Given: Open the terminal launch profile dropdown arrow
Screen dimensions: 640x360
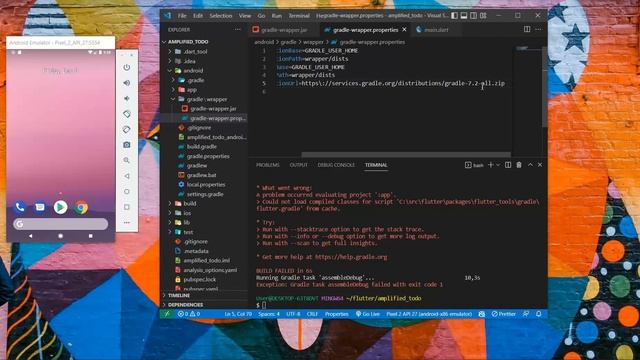Looking at the screenshot, I should tap(498, 165).
